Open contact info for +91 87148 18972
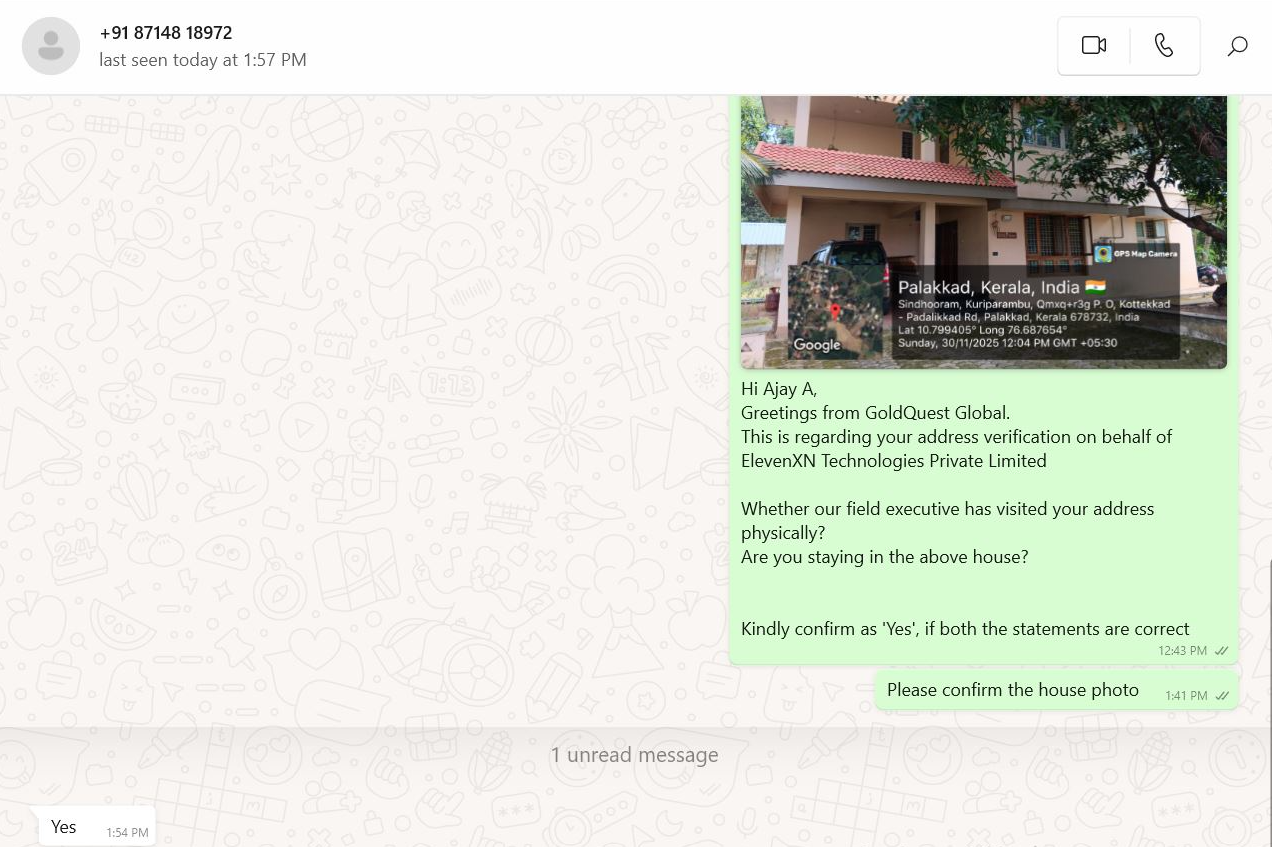1272x847 pixels. tap(166, 33)
